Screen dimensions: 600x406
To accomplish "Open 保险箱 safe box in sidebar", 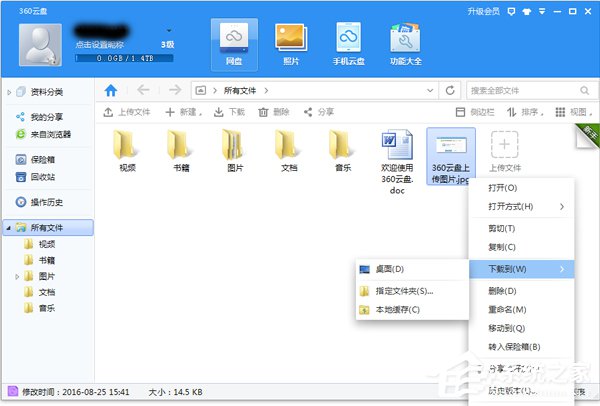I will (x=43, y=160).
